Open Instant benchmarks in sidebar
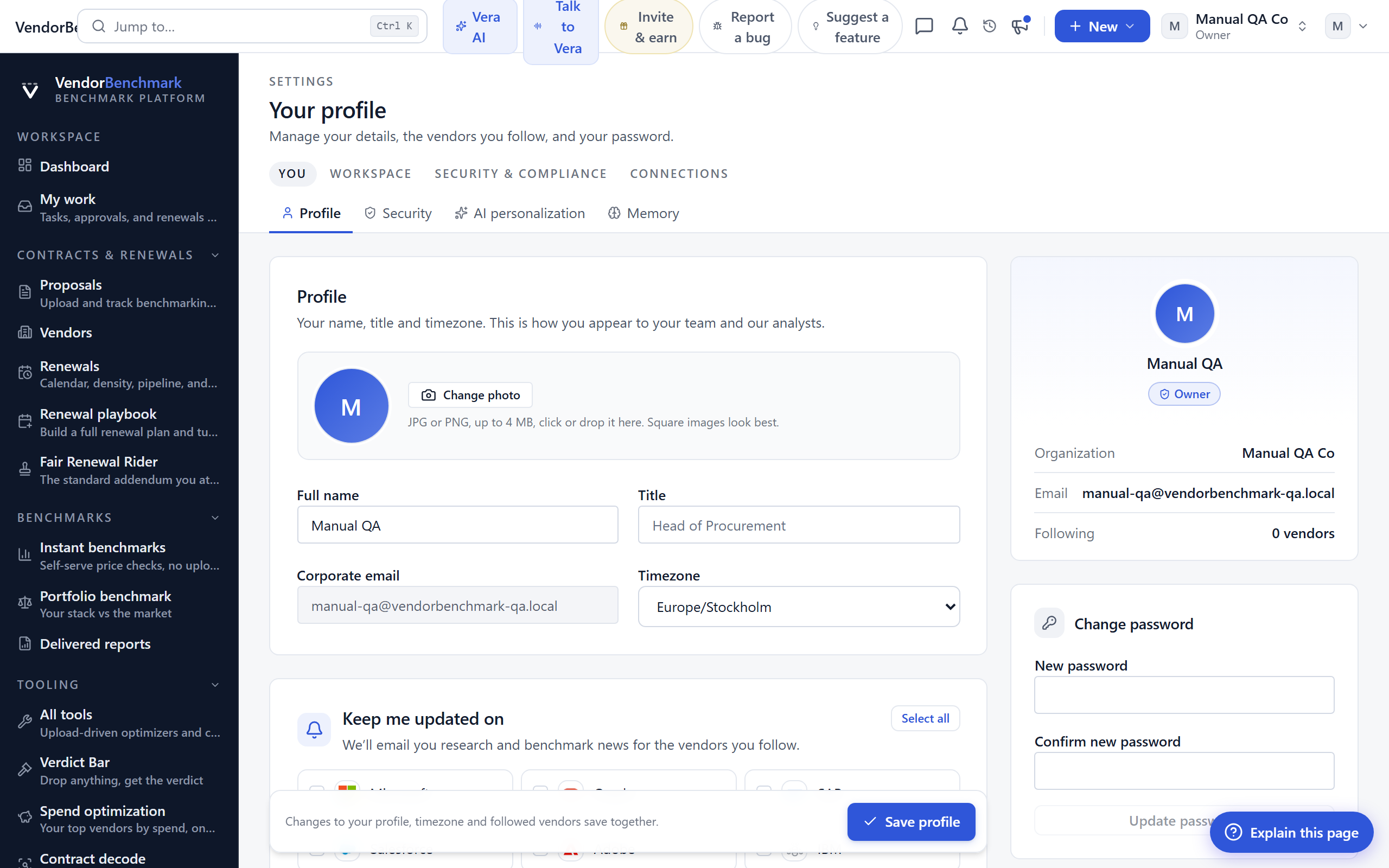This screenshot has height=868, width=1389. 119,556
